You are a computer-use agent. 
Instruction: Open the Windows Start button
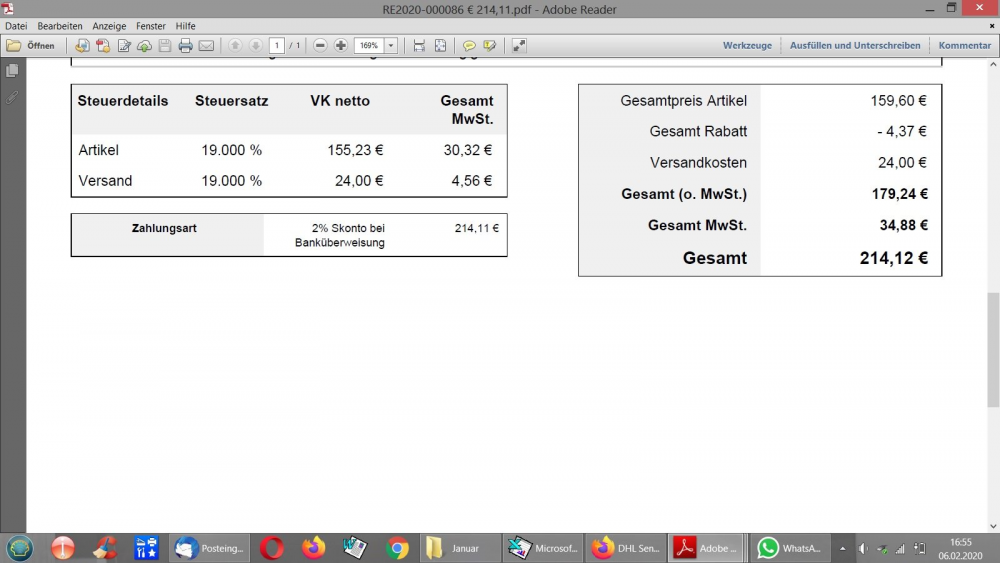point(20,548)
